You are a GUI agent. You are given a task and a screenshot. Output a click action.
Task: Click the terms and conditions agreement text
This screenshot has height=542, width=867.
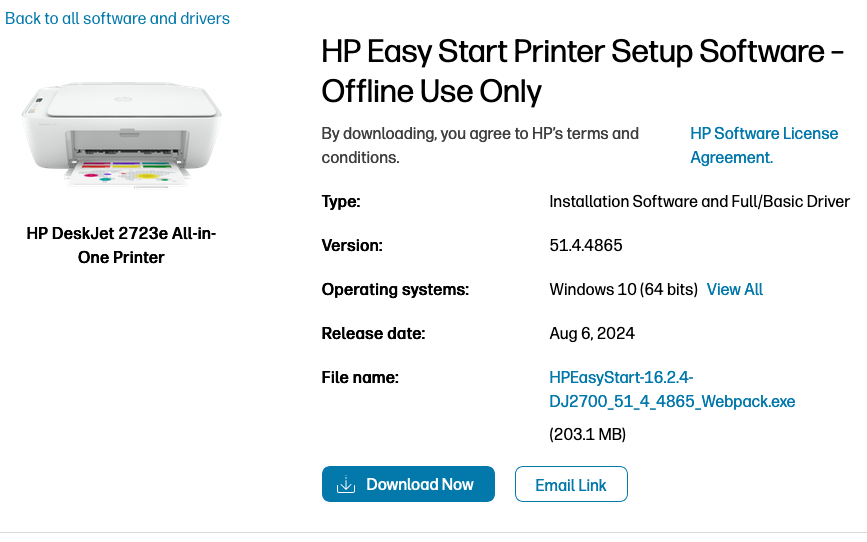pyautogui.click(x=480, y=145)
